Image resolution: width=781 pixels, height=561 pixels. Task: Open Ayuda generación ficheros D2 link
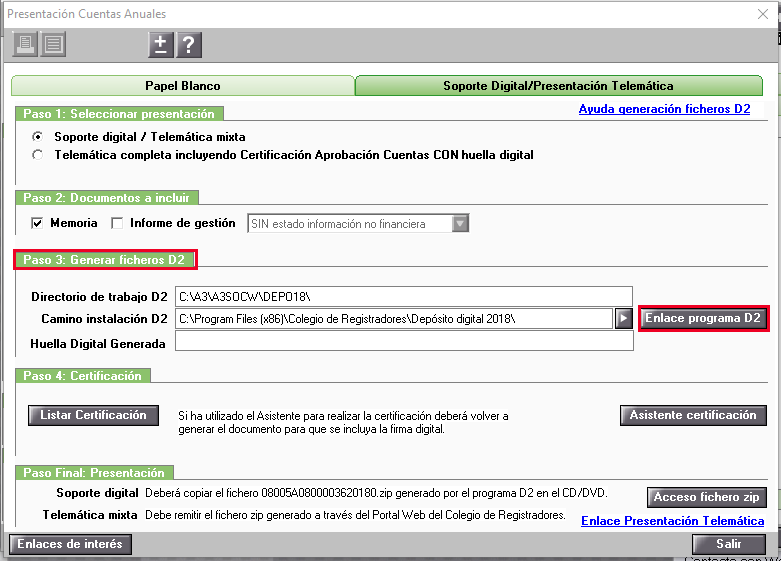pos(664,109)
